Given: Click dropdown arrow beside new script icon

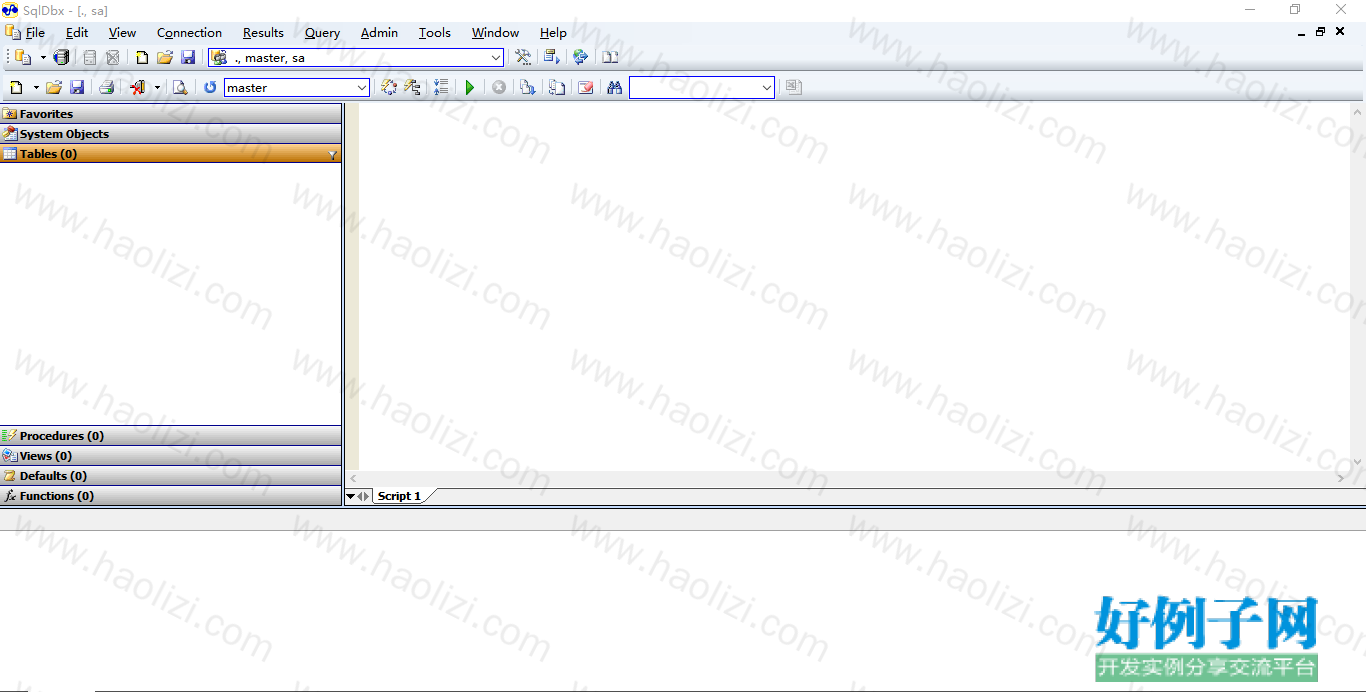Looking at the screenshot, I should click(x=36, y=88).
